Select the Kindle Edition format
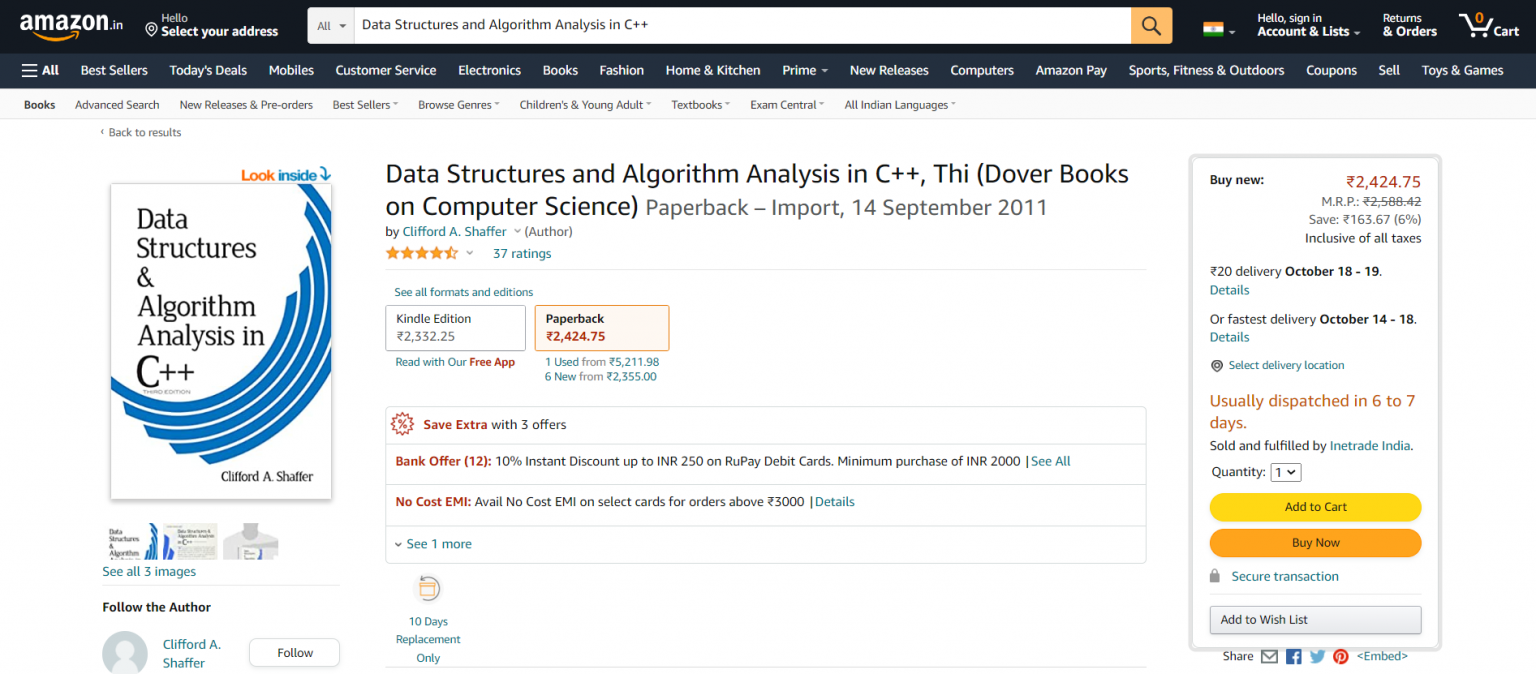 (x=455, y=328)
